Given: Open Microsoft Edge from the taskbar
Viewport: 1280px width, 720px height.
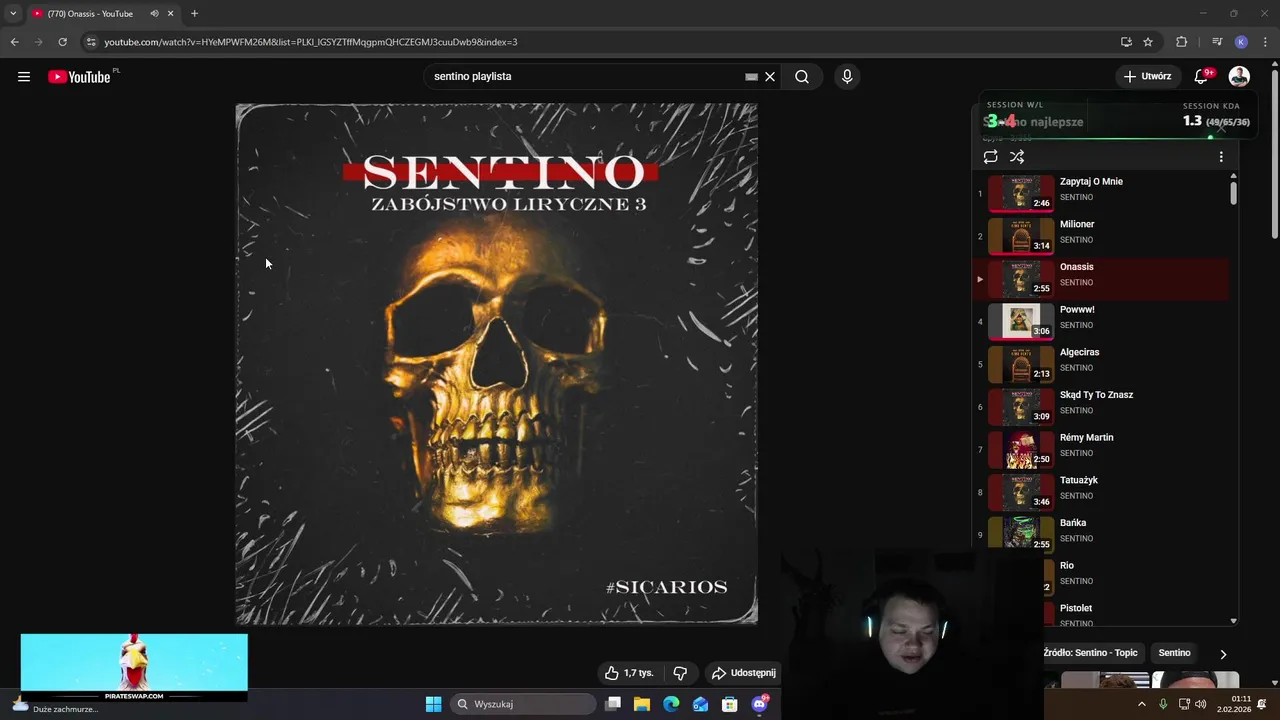Looking at the screenshot, I should pos(671,704).
